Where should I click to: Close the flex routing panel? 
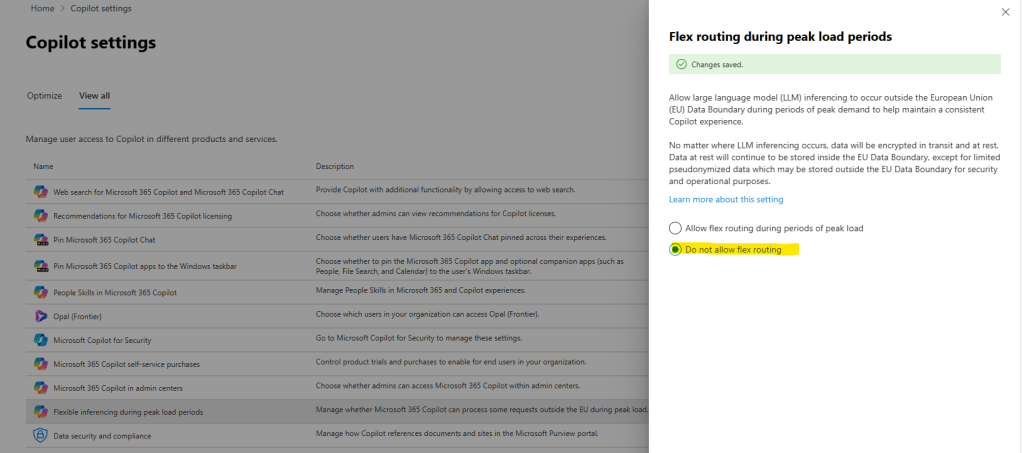pos(1005,12)
